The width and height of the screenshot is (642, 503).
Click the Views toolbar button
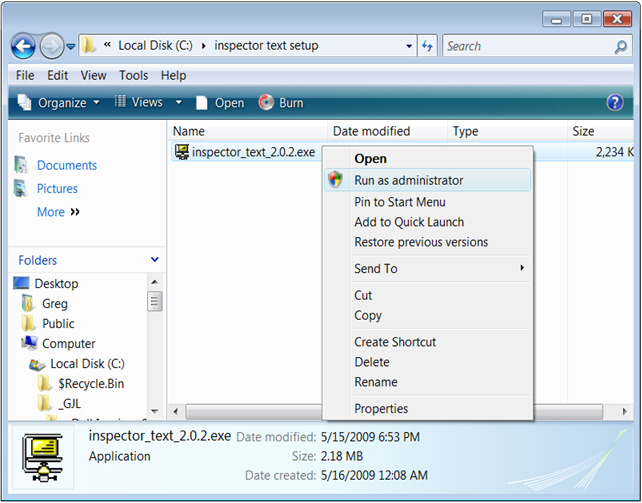[x=139, y=102]
